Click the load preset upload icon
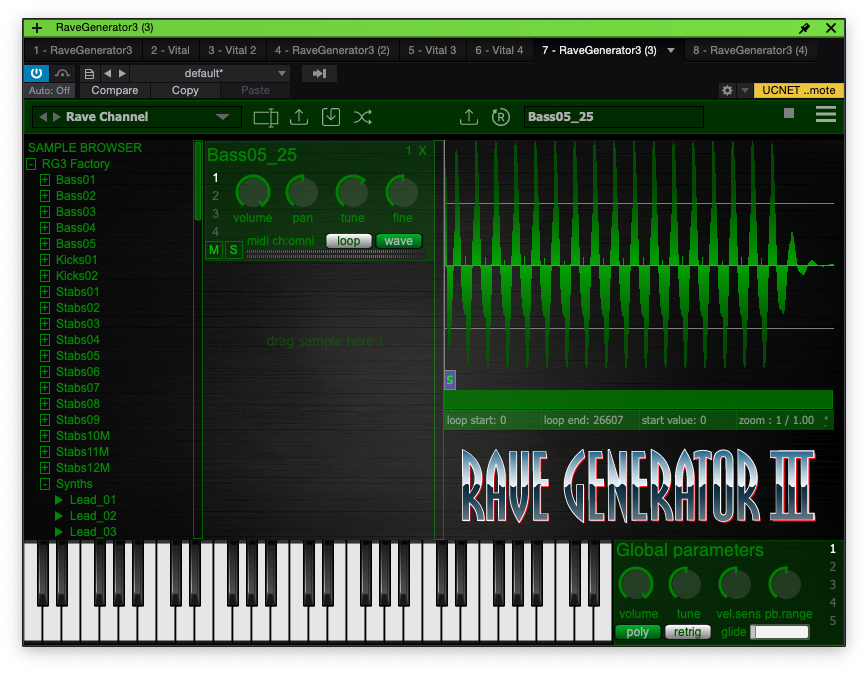Screen dimensions: 868x673 pos(299,117)
